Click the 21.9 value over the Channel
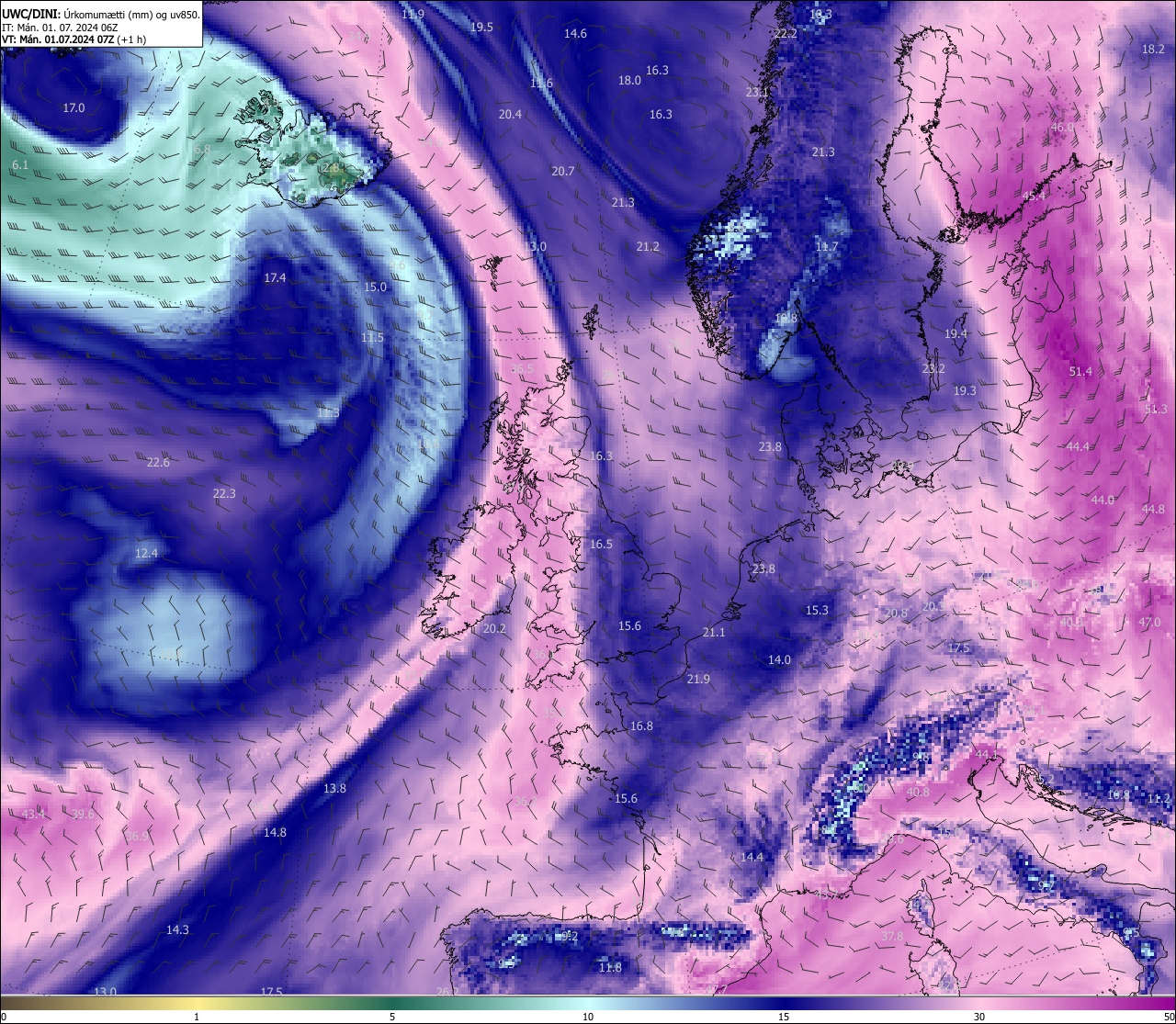The width and height of the screenshot is (1176, 1024). point(698,680)
